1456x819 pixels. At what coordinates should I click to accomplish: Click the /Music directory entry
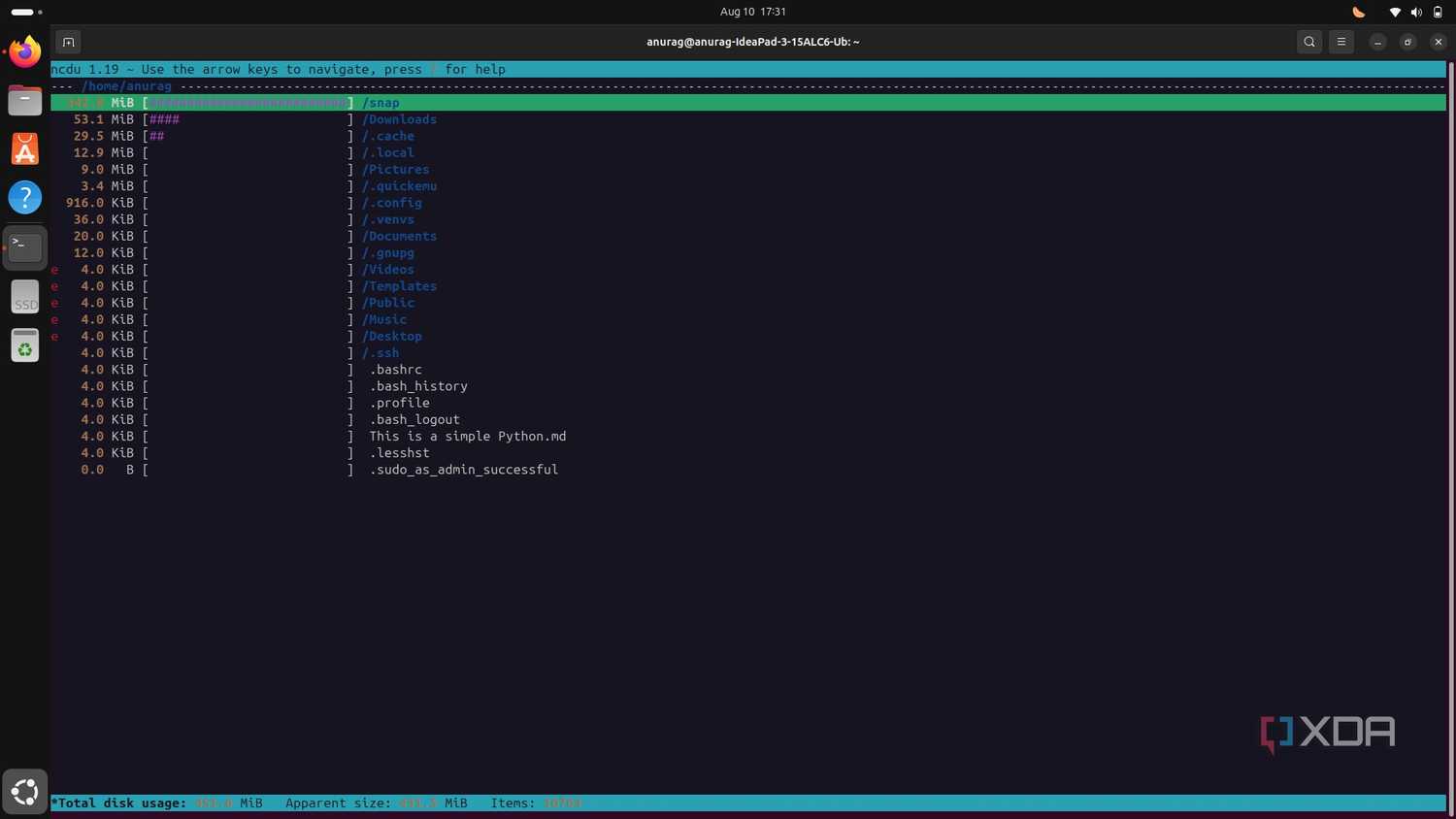pyautogui.click(x=384, y=319)
